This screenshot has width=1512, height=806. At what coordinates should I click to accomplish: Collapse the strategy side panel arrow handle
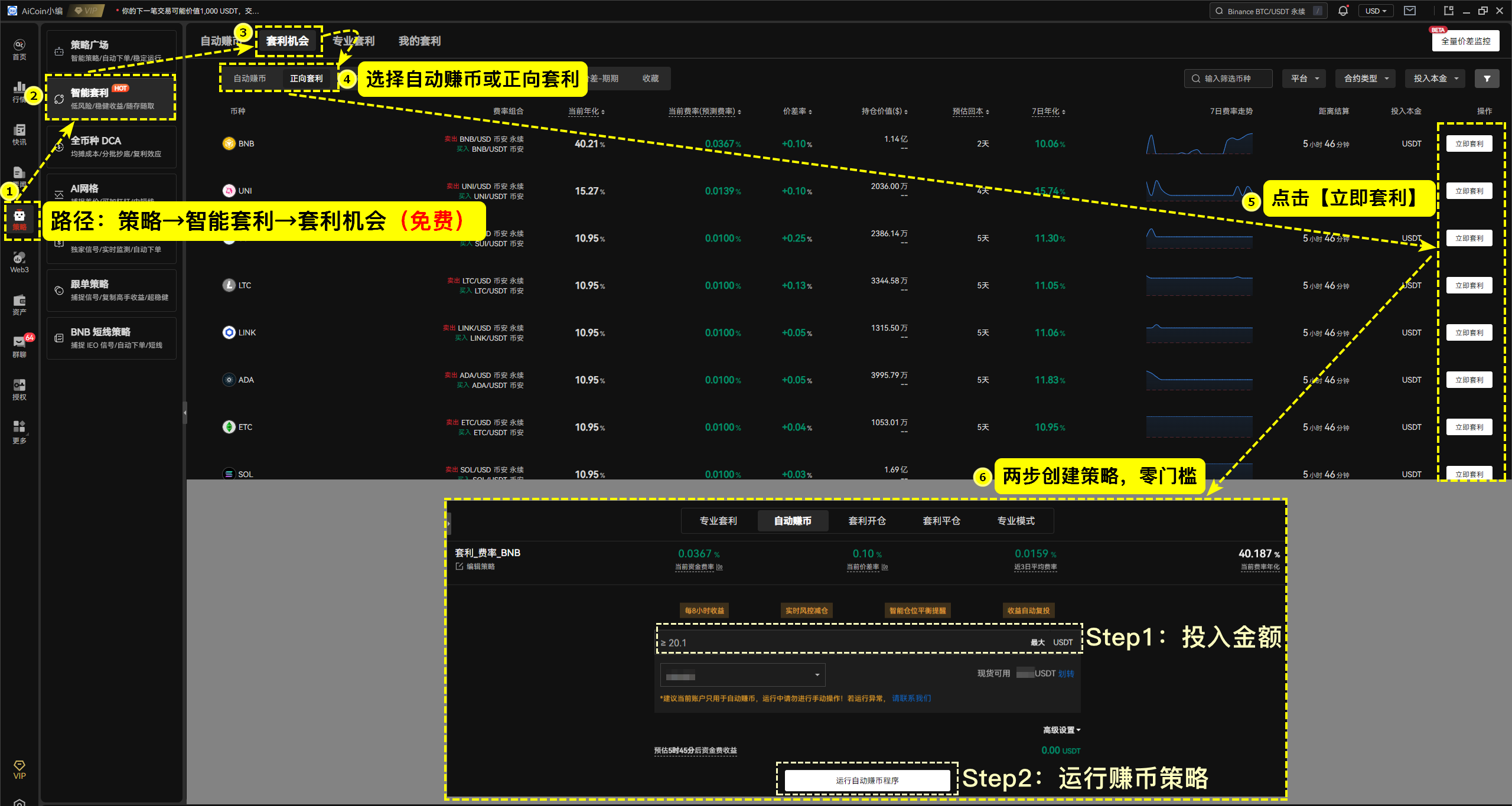pyautogui.click(x=185, y=413)
